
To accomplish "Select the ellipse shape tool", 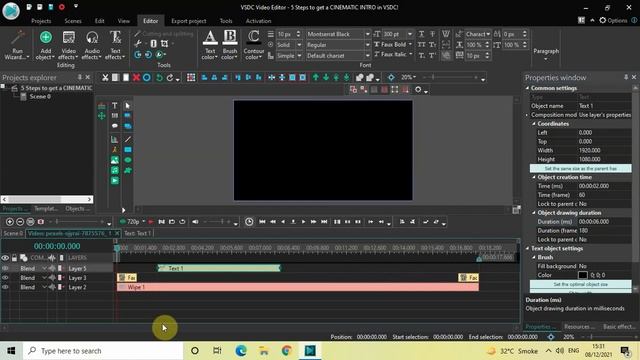I will 128,160.
